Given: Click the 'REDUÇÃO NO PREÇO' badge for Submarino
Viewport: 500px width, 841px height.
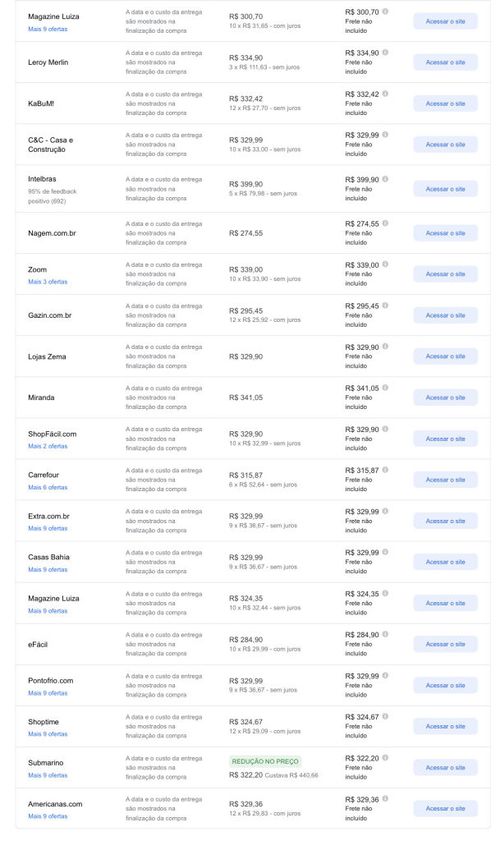Looking at the screenshot, I should coord(265,762).
